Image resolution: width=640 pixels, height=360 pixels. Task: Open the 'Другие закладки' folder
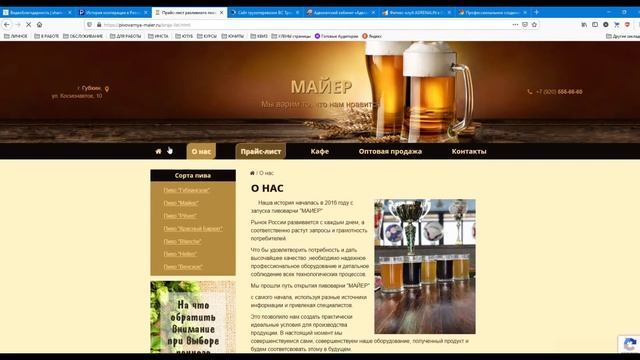pos(623,36)
